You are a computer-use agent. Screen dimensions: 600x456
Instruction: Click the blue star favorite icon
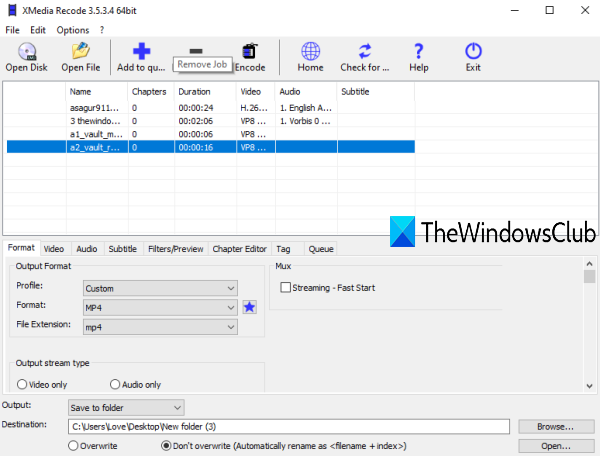pos(249,307)
